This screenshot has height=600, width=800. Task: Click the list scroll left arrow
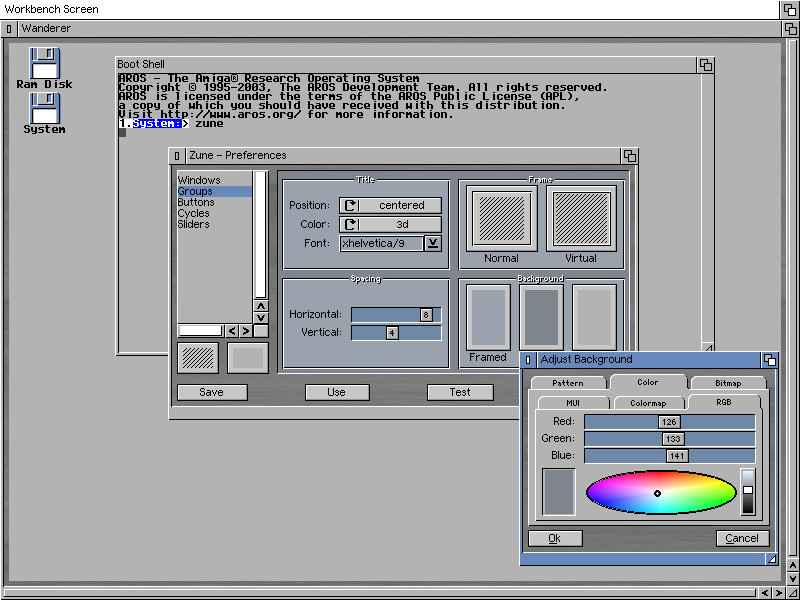coord(232,331)
